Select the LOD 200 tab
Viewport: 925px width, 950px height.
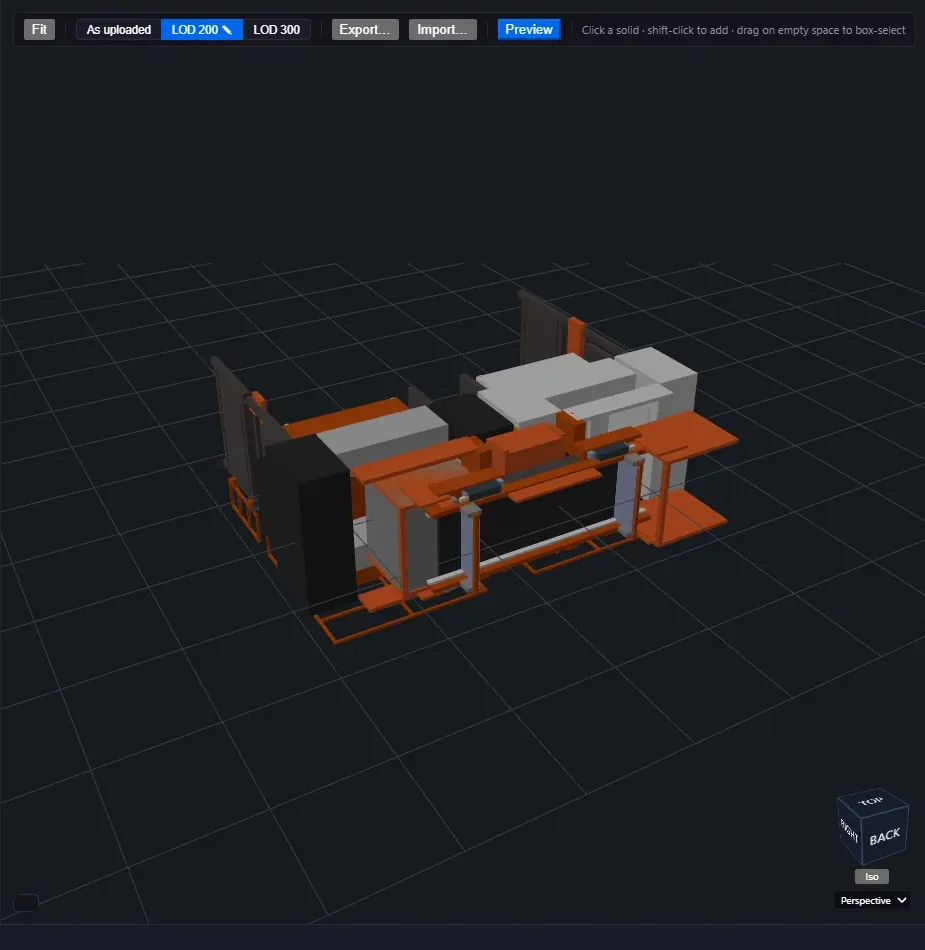pyautogui.click(x=202, y=30)
